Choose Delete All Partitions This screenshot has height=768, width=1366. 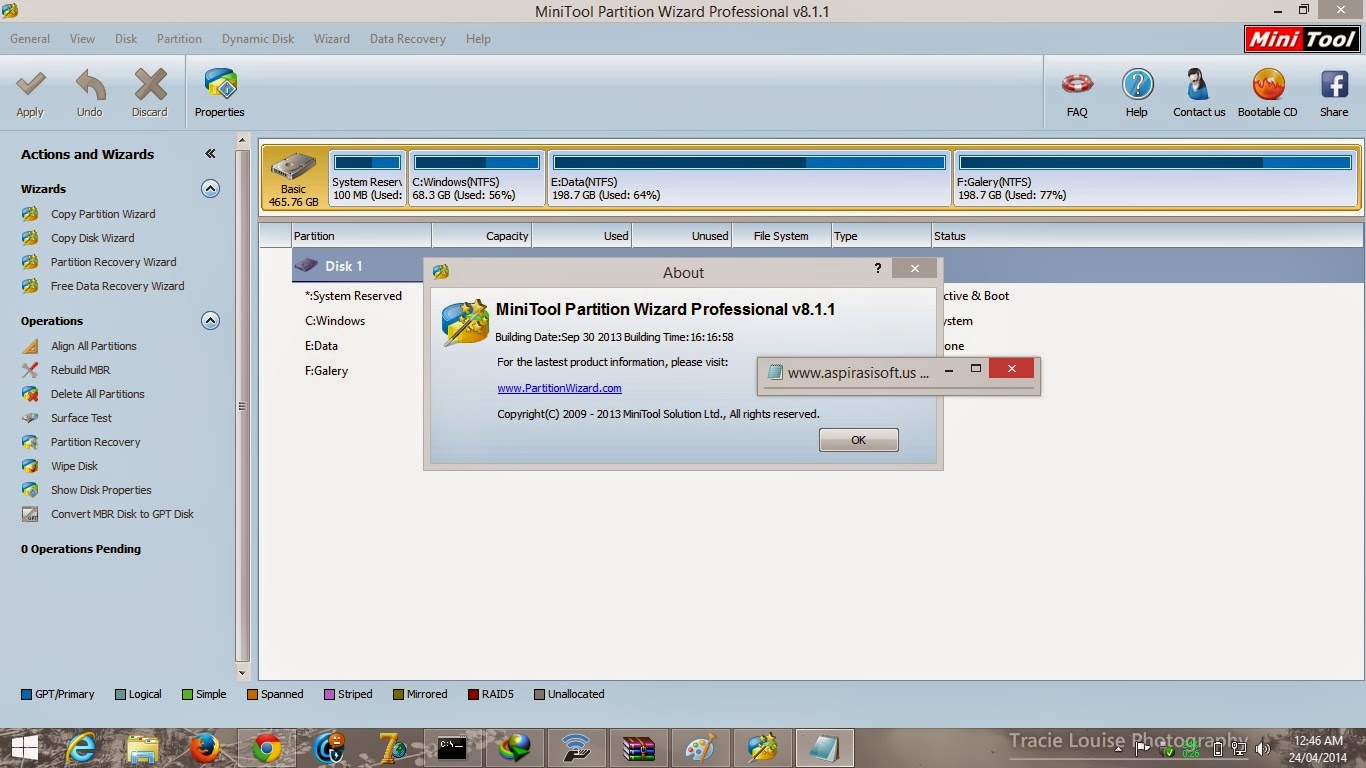coord(97,394)
